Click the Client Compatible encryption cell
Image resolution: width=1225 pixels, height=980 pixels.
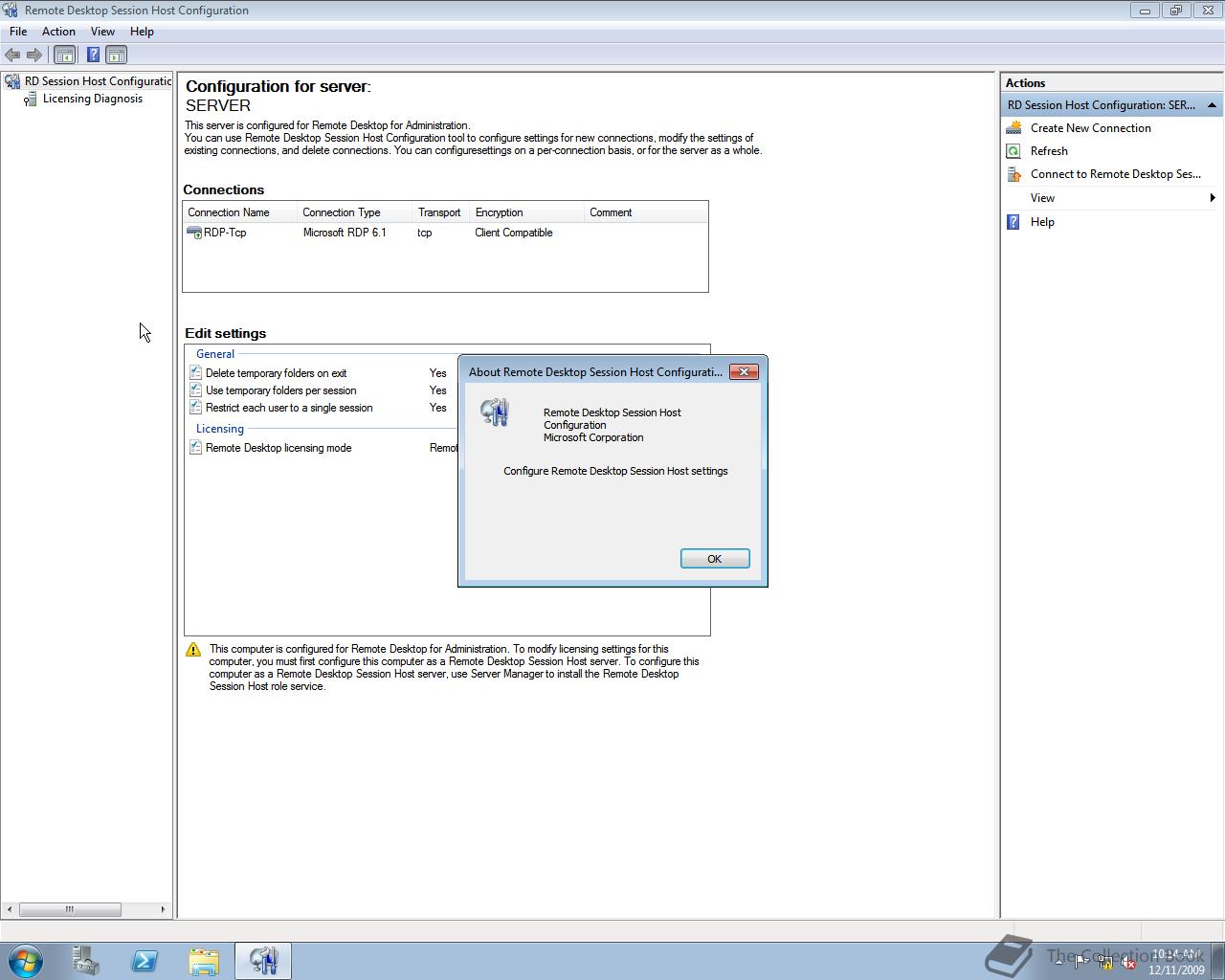coord(514,233)
